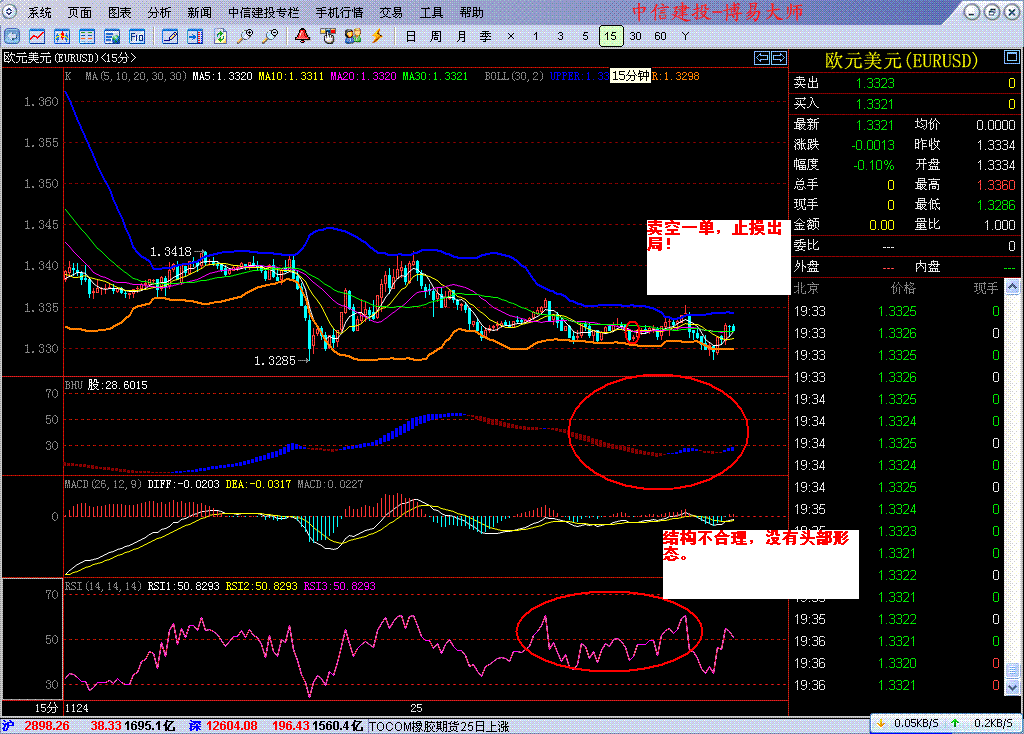Viewport: 1024px width, 734px height.
Task: Click the news browser globe icon
Action: [112, 37]
